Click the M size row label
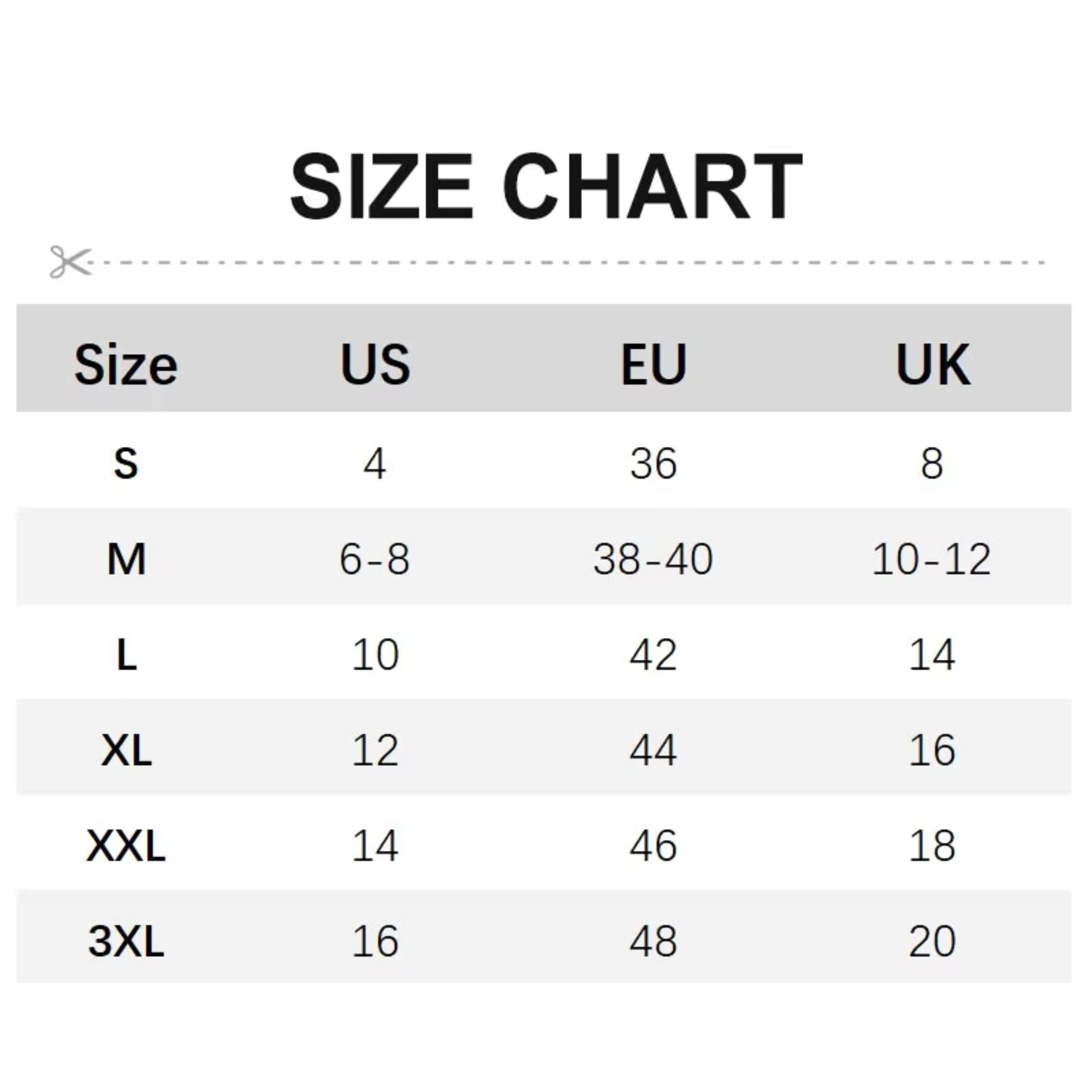Image resolution: width=1092 pixels, height=1092 pixels. (x=126, y=559)
